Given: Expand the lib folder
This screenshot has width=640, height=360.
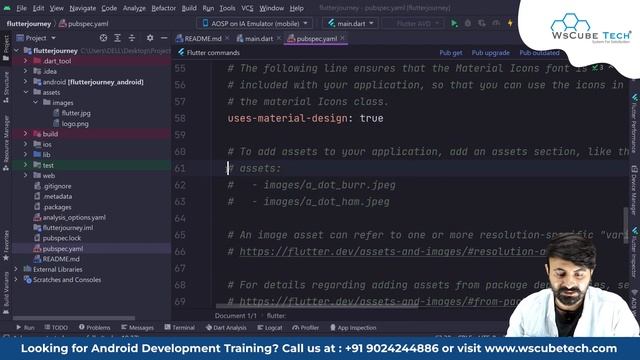Looking at the screenshot, I should 25,155.
